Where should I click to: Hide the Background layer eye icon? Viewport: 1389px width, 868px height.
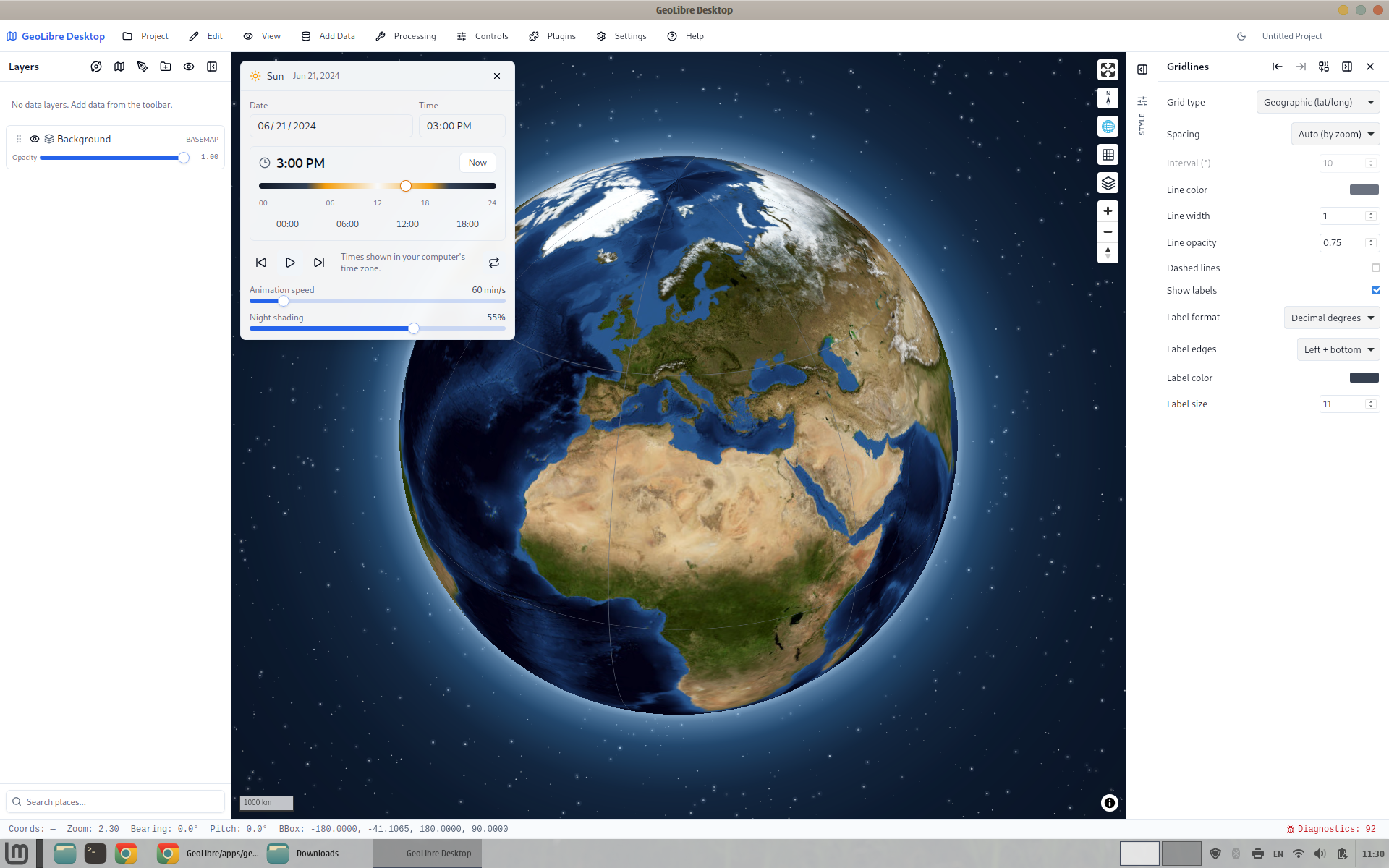pos(35,139)
